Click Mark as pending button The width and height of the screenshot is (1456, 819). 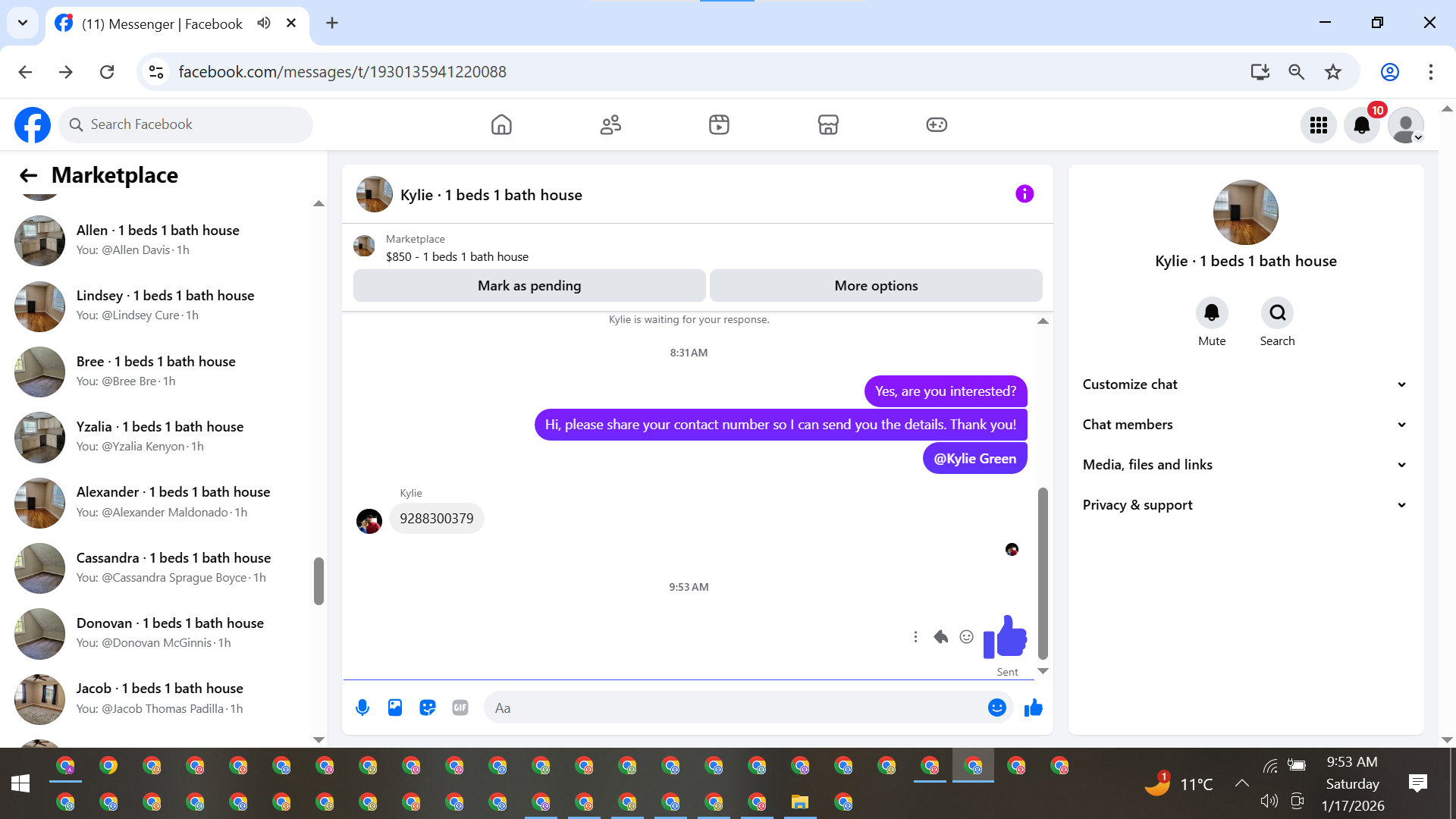point(529,286)
